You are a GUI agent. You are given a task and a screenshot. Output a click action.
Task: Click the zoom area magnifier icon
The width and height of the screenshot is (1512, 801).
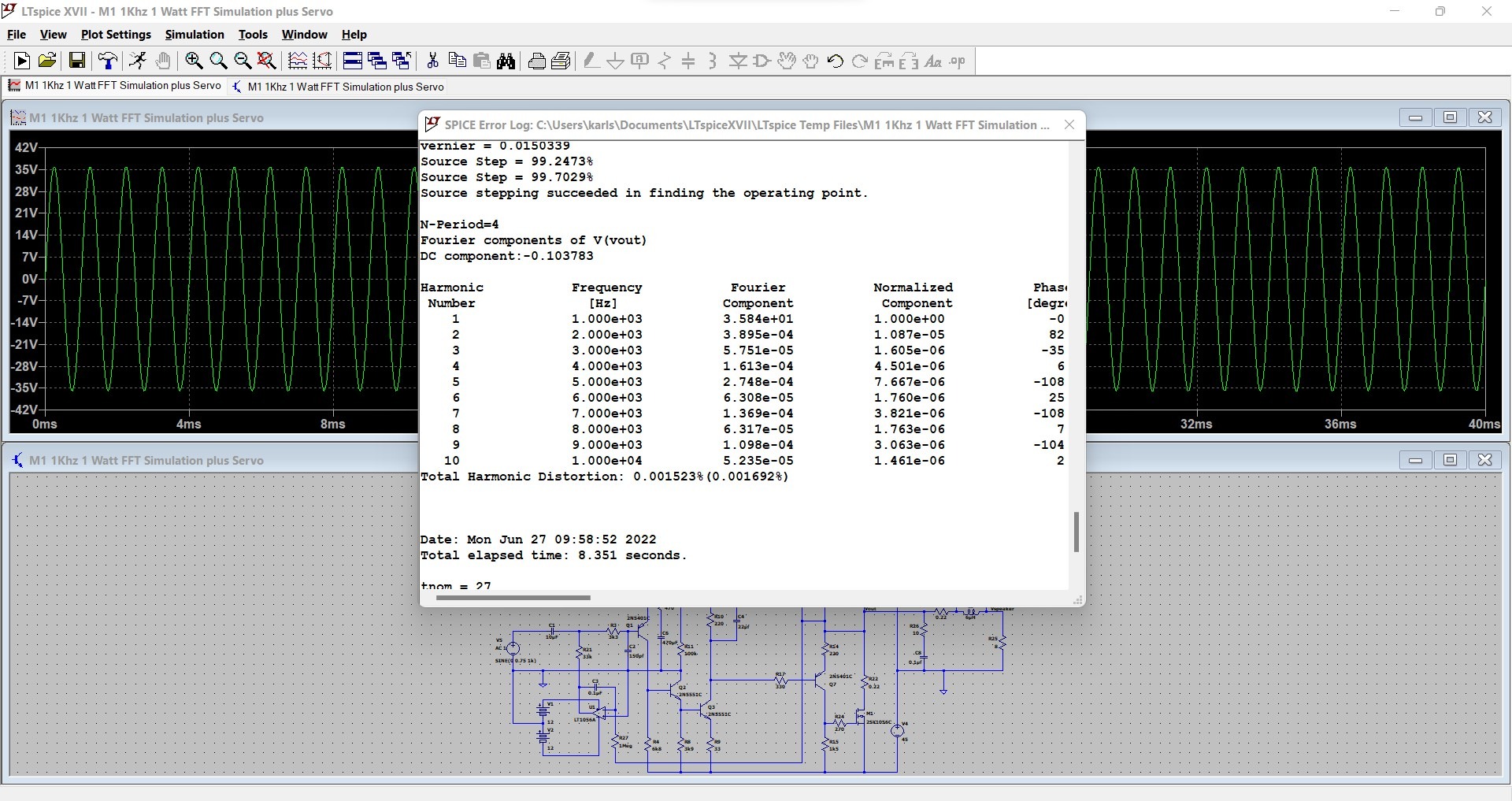218,61
